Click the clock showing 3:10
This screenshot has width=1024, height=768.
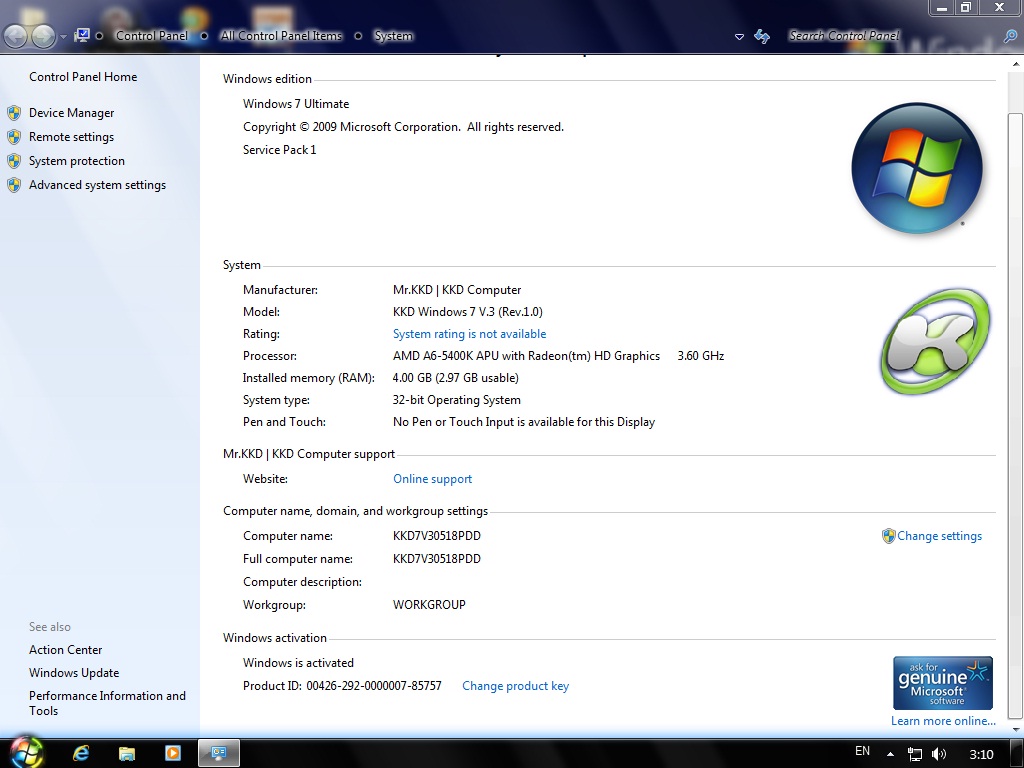tap(981, 754)
